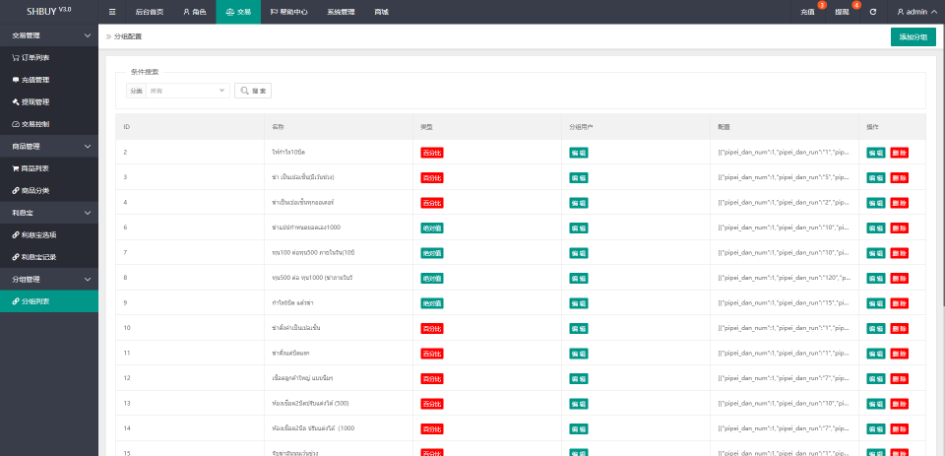Image resolution: width=945 pixels, height=456 pixels.
Task: Delete the group with ID 14
Action: pos(899,428)
